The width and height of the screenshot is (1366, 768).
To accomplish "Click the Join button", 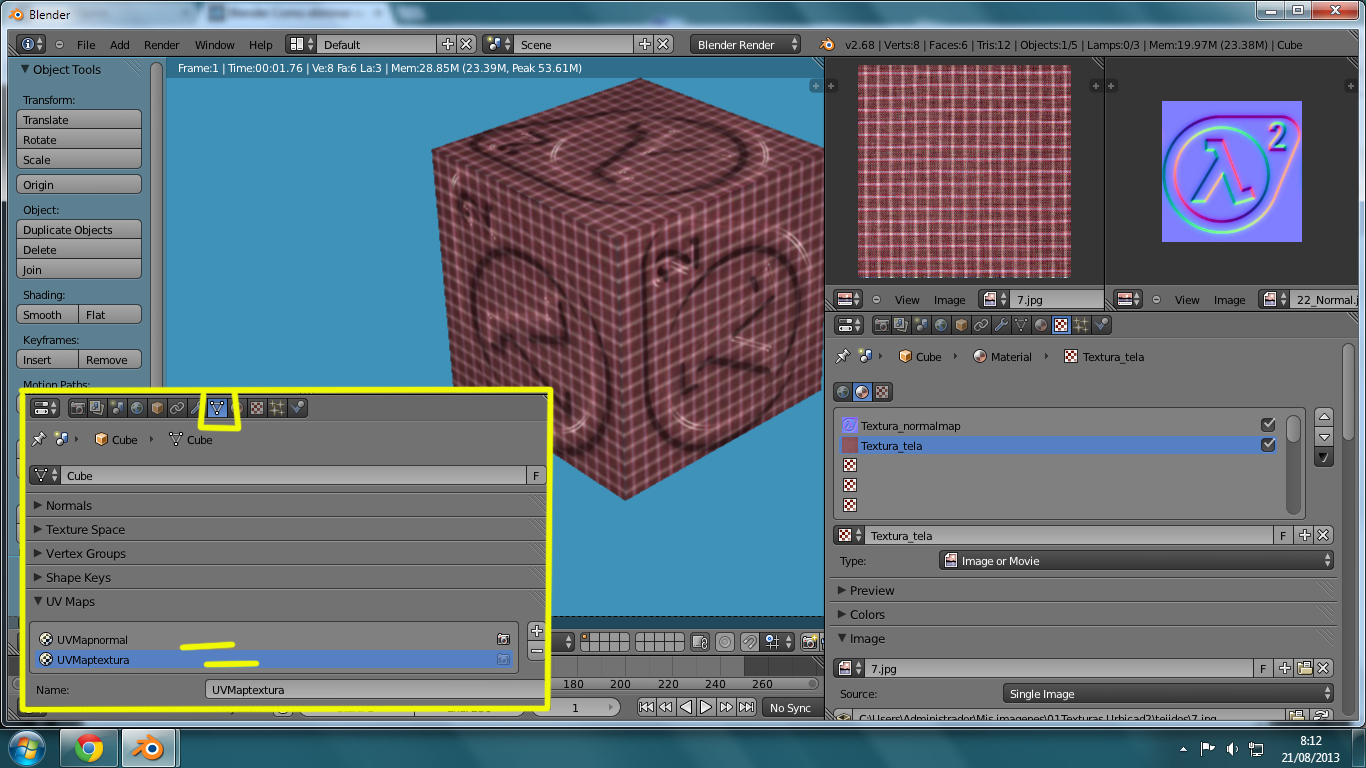I will (x=79, y=270).
